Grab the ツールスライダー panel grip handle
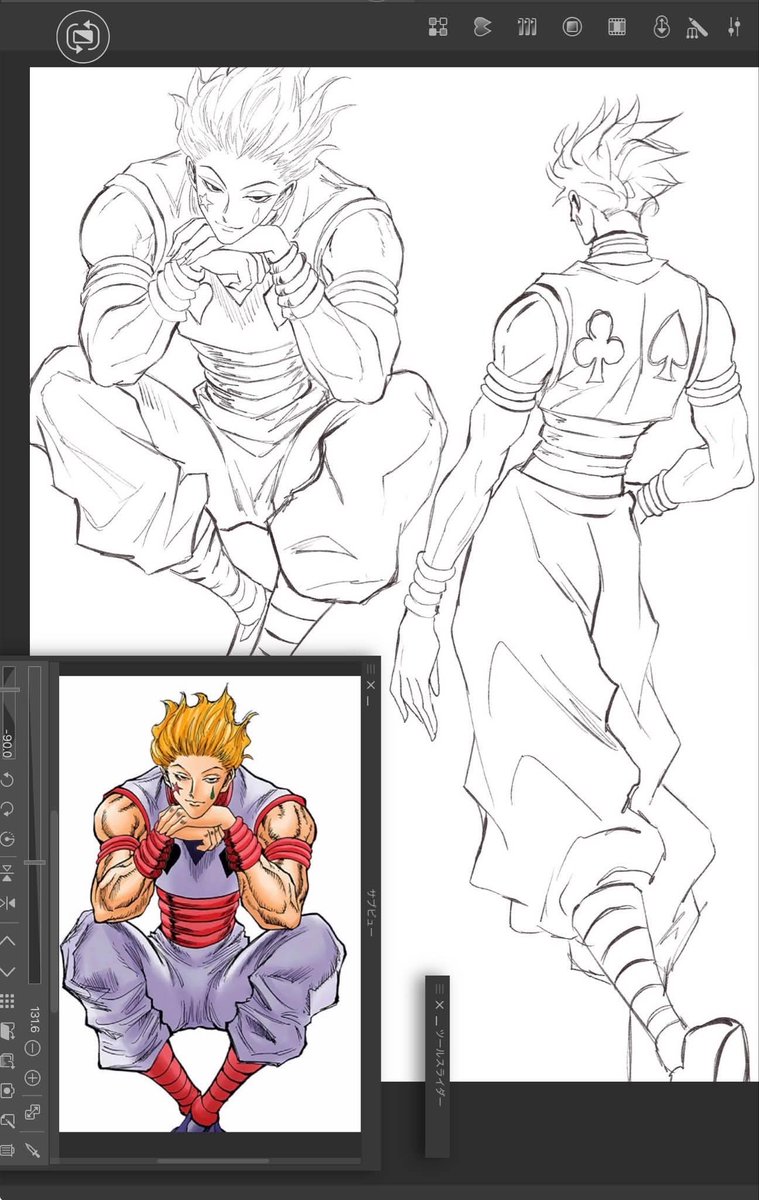Image resolution: width=759 pixels, height=1200 pixels. (x=437, y=988)
